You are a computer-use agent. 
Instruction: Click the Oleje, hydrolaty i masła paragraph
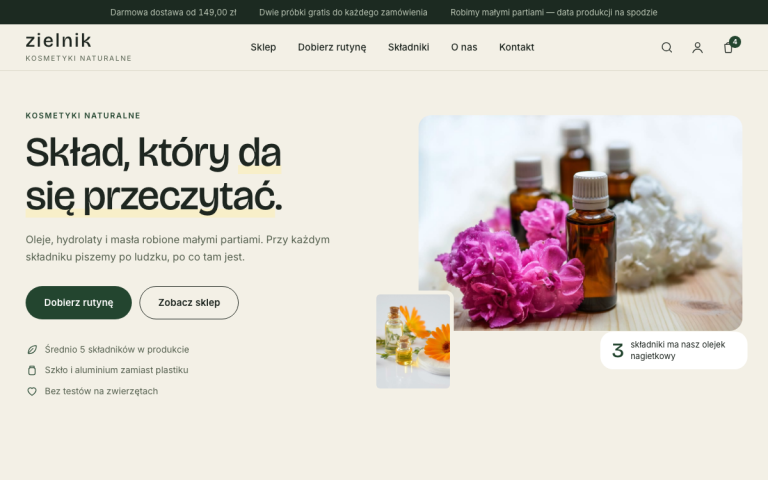(178, 248)
